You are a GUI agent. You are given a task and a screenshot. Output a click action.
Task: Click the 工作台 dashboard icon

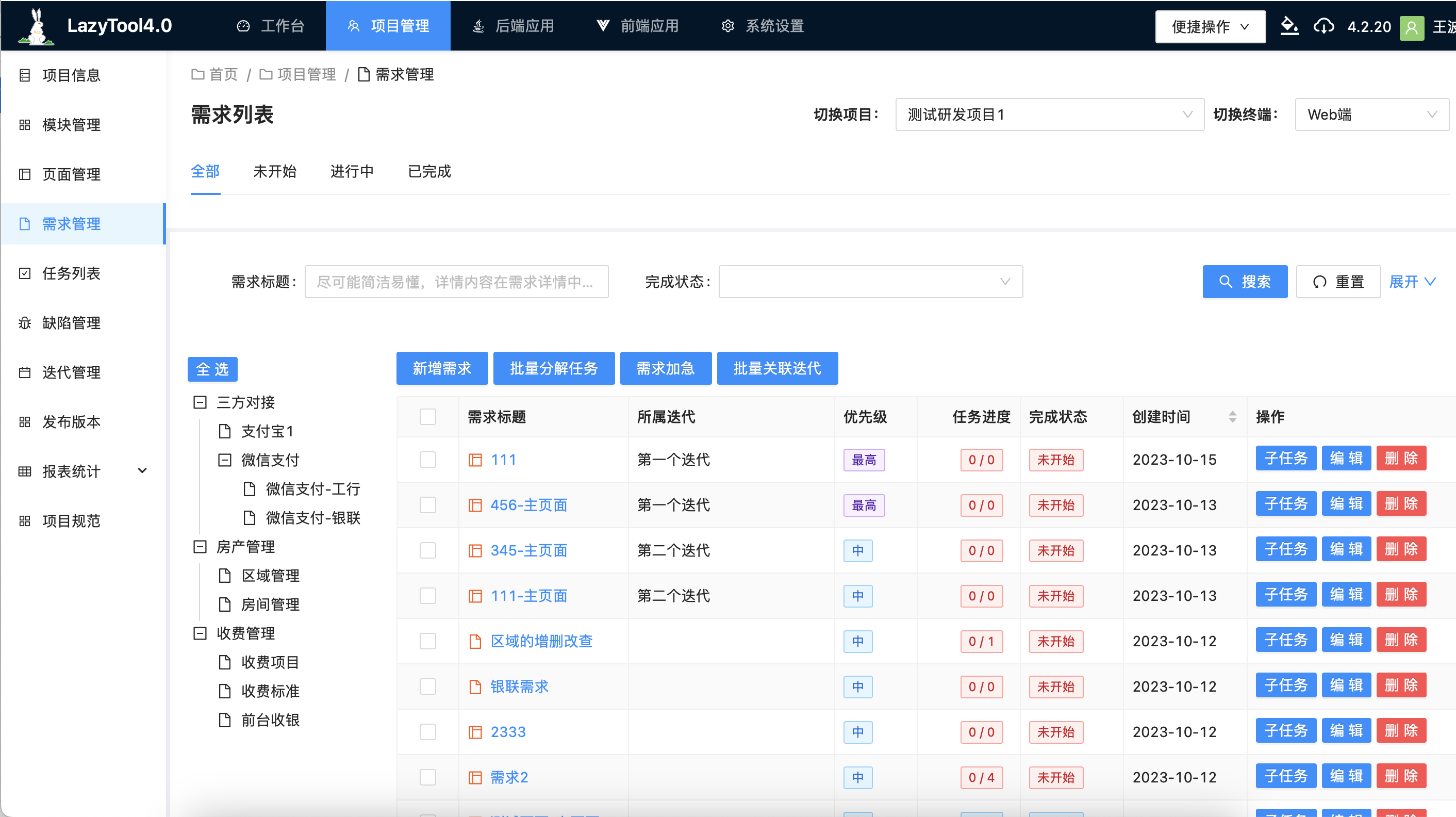[243, 26]
